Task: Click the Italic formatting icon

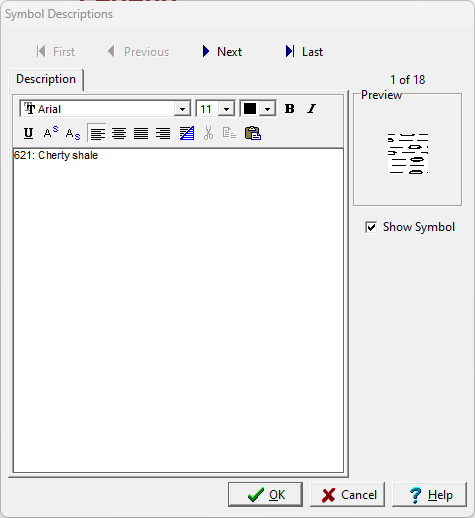Action: tap(311, 109)
